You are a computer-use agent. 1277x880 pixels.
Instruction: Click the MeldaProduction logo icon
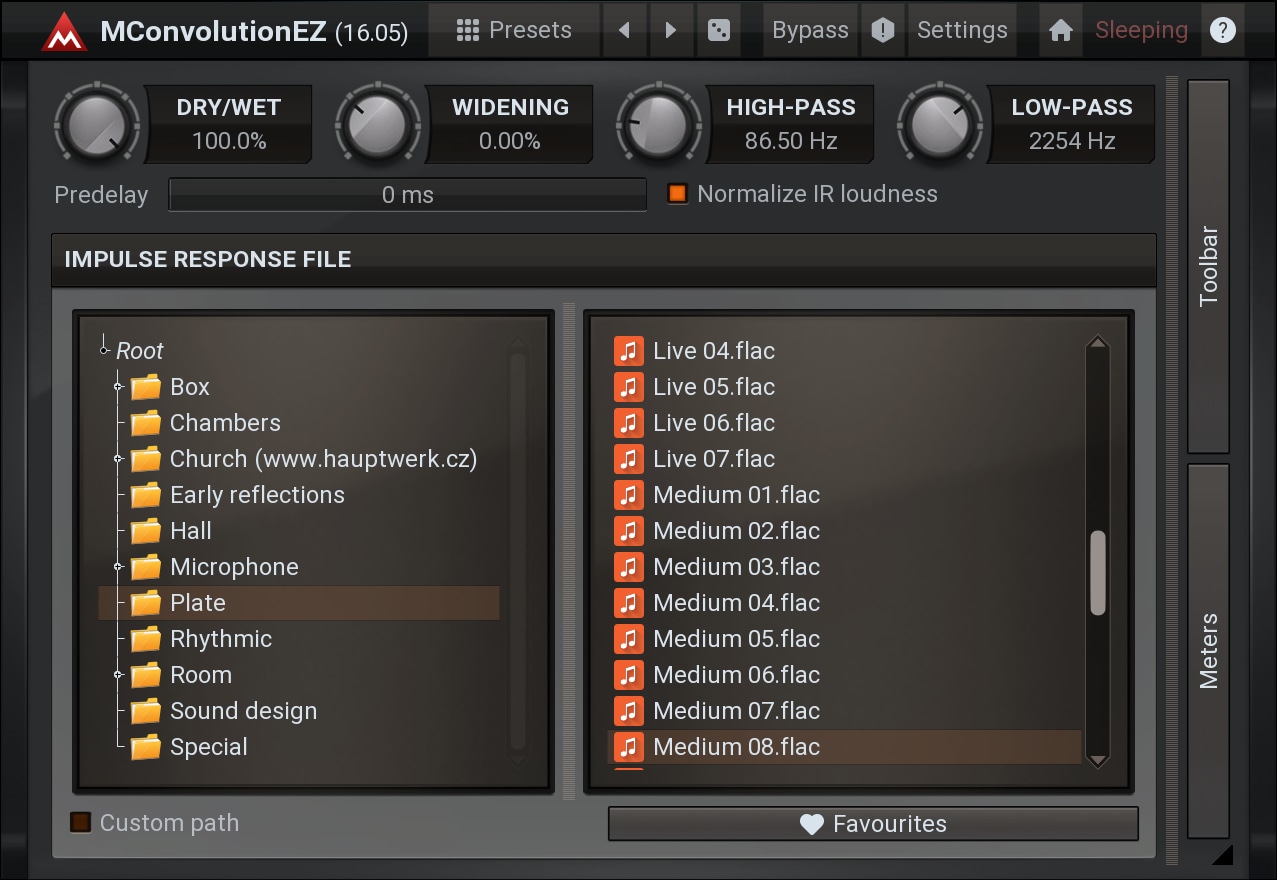point(64,31)
